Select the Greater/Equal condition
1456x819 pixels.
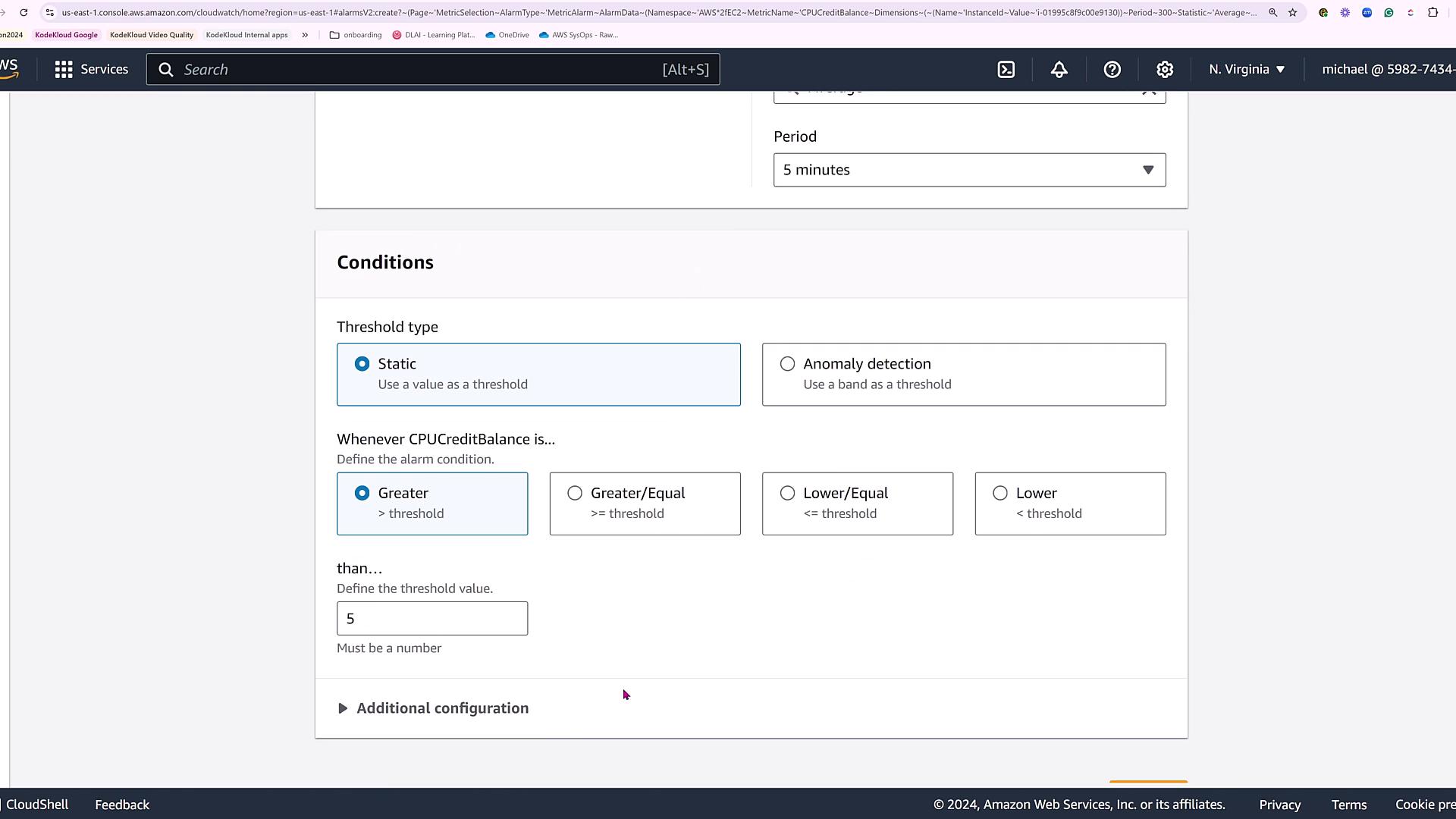pos(575,494)
